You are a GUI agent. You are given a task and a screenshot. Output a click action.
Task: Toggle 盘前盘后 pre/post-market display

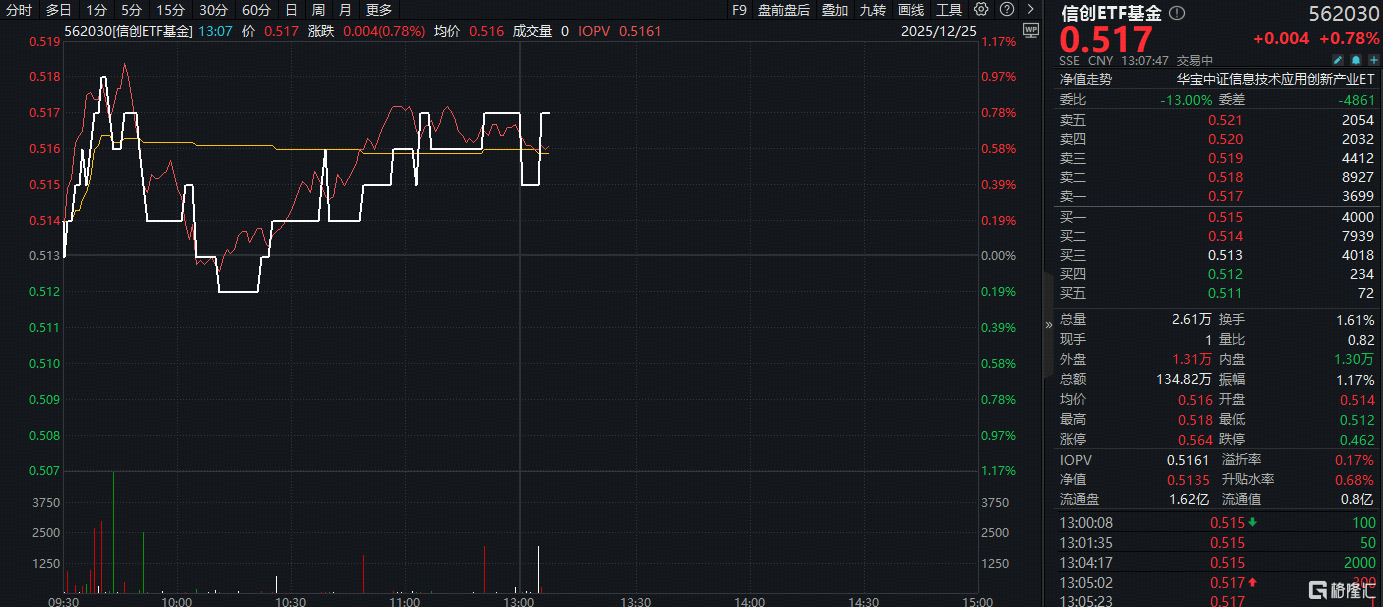coord(784,10)
